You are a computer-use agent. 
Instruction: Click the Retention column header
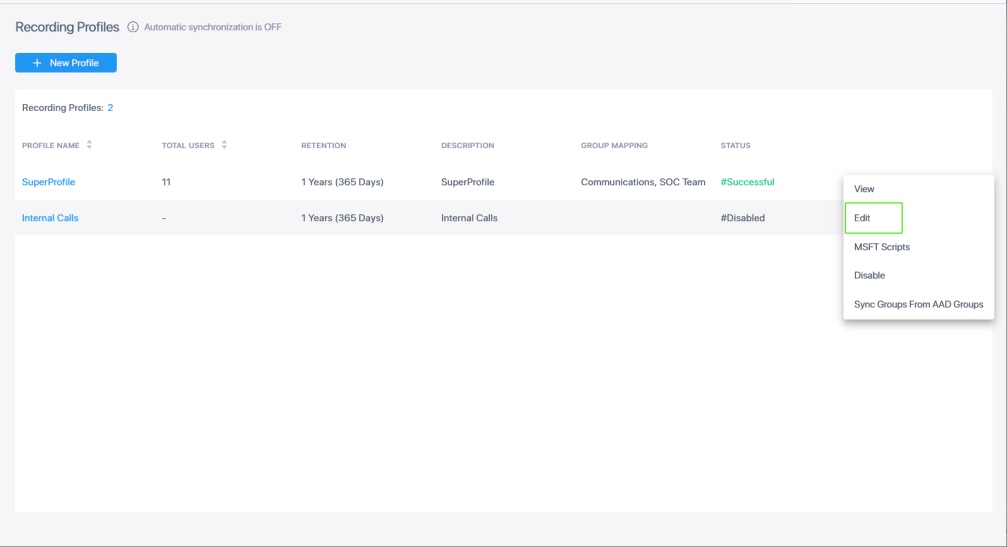(323, 146)
